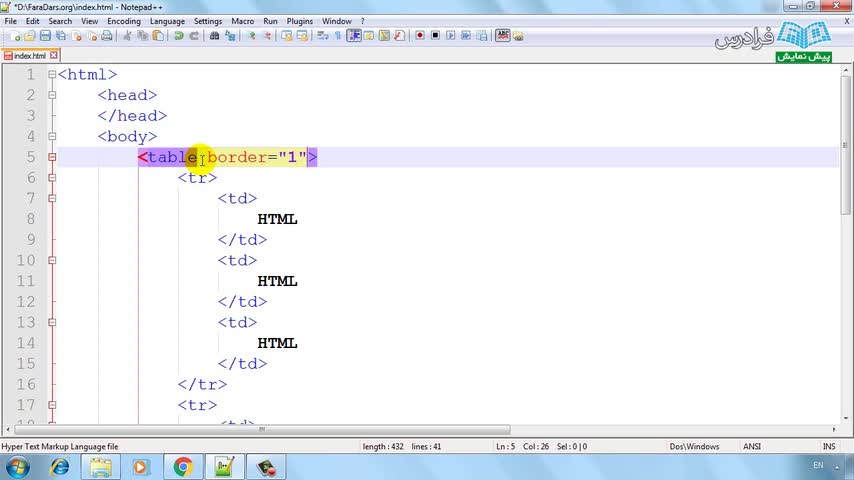The image size is (854, 480).
Task: Click the Close All documents toolbar icon
Action: pos(92,36)
